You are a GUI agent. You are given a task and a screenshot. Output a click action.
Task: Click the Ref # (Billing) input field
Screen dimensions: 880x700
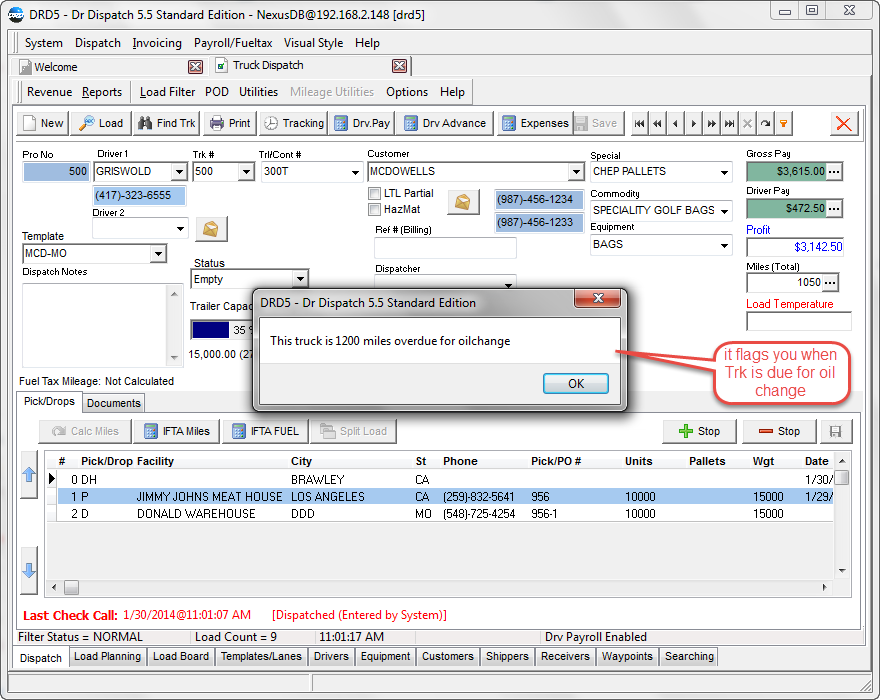[445, 248]
